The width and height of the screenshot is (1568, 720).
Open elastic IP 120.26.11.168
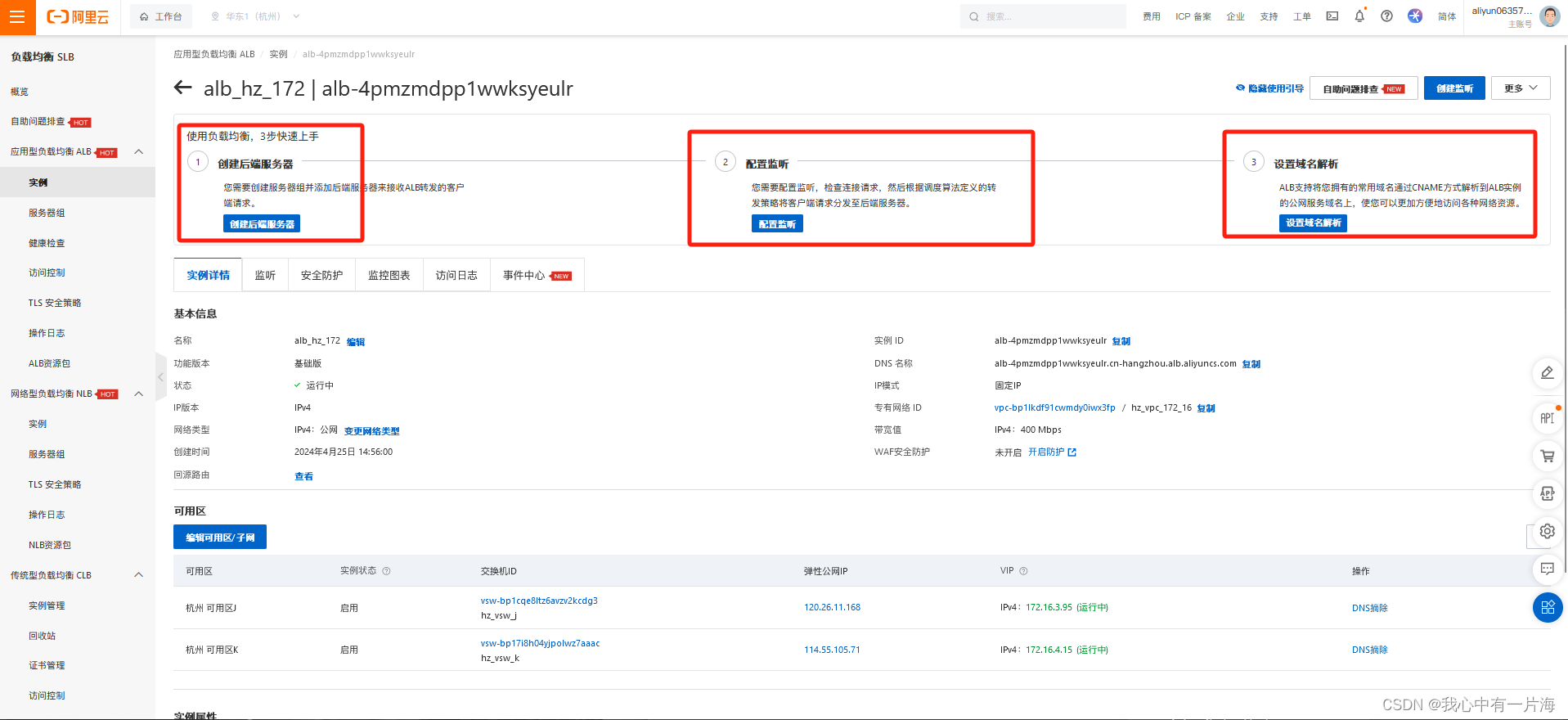pyautogui.click(x=832, y=607)
